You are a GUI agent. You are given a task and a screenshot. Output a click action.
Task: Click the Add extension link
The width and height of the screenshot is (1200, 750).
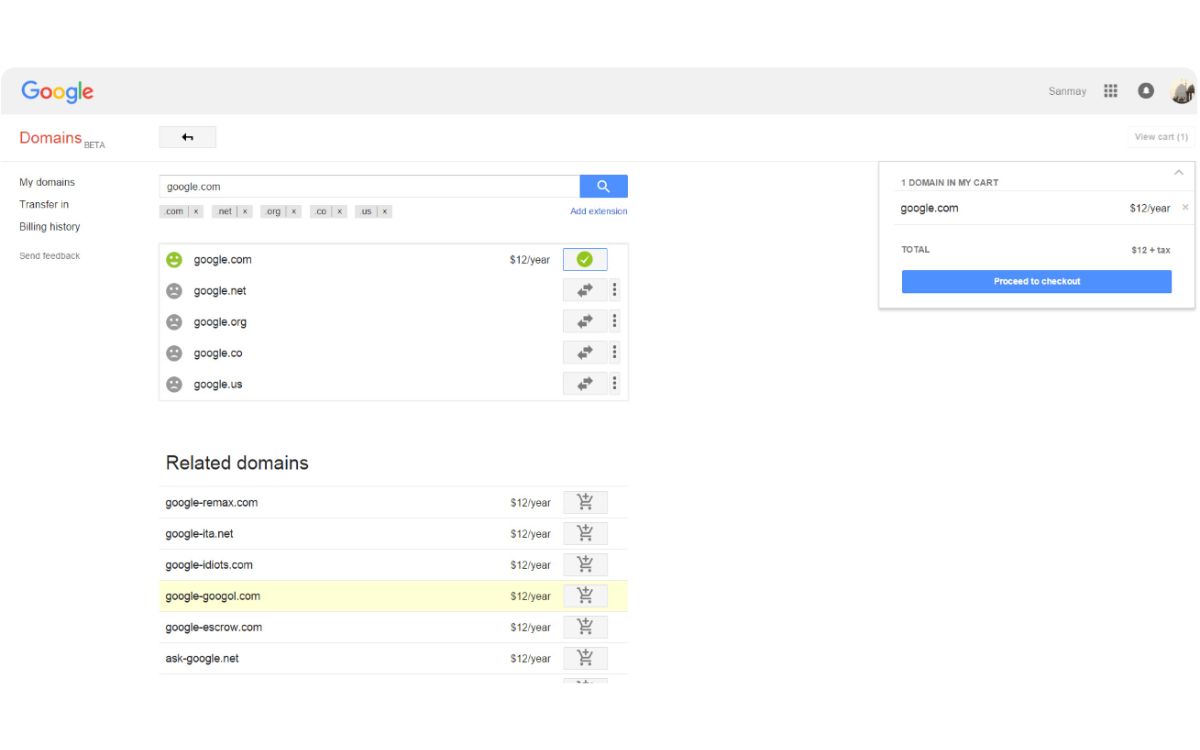click(599, 212)
